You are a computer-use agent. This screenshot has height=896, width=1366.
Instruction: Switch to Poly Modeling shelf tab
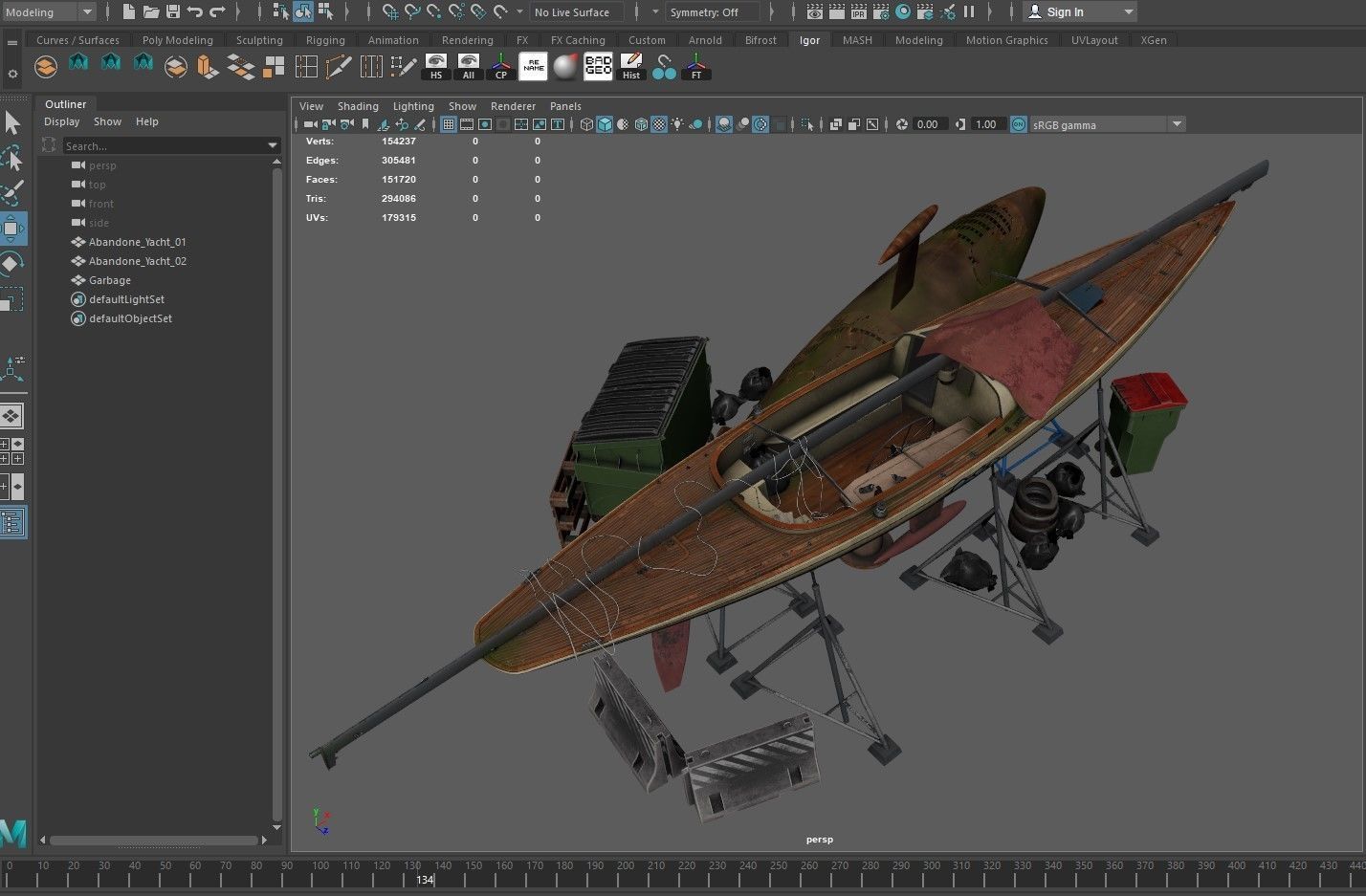click(x=177, y=40)
